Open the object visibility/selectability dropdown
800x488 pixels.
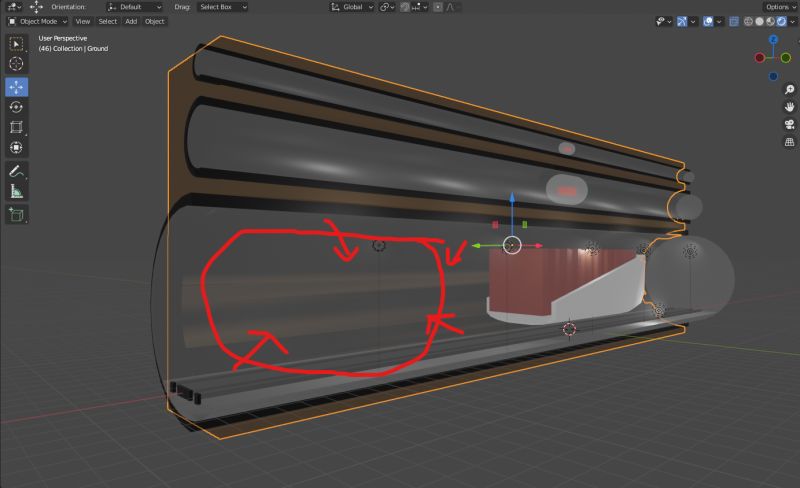point(663,21)
